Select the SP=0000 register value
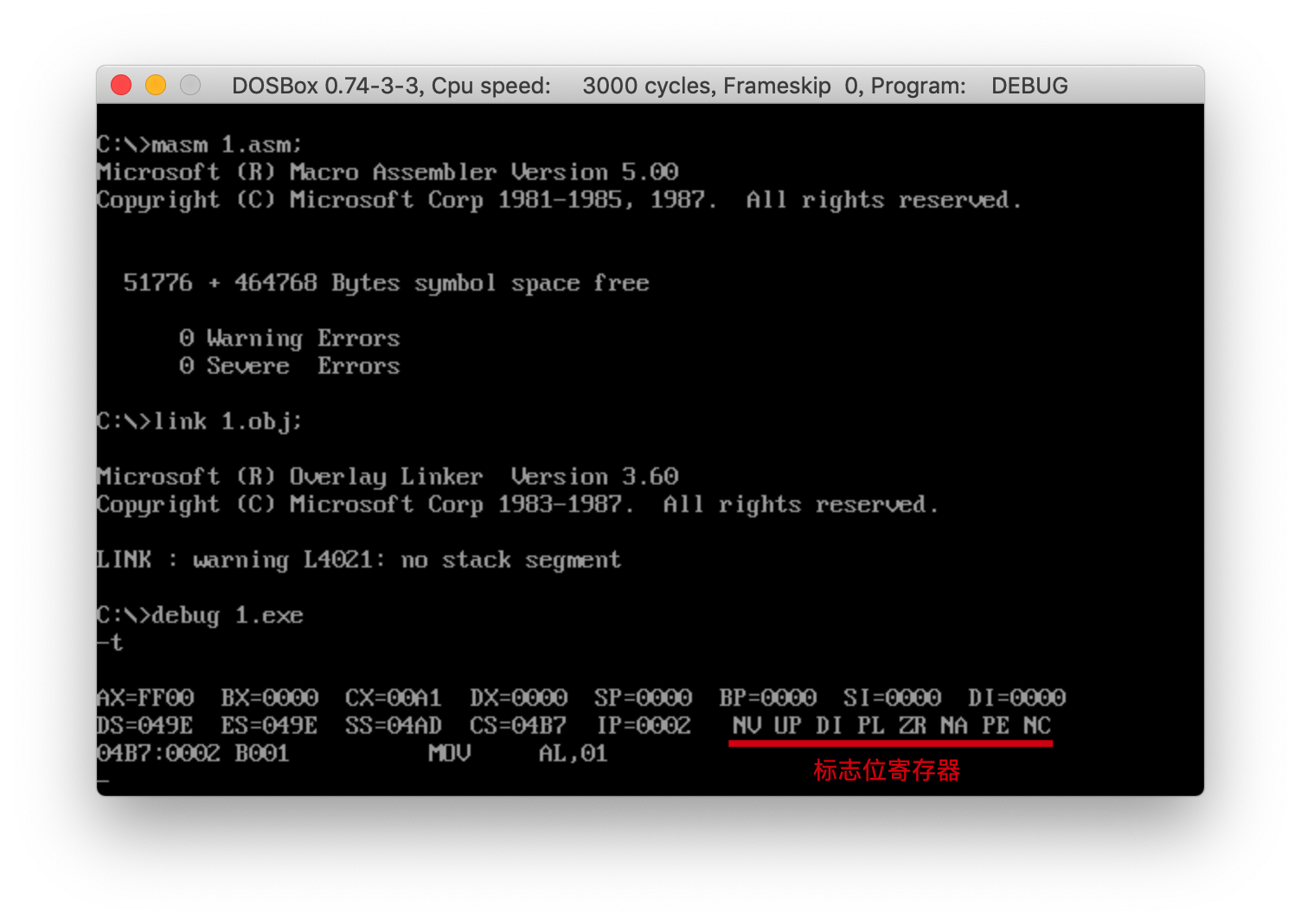This screenshot has width=1301, height=924. click(644, 697)
